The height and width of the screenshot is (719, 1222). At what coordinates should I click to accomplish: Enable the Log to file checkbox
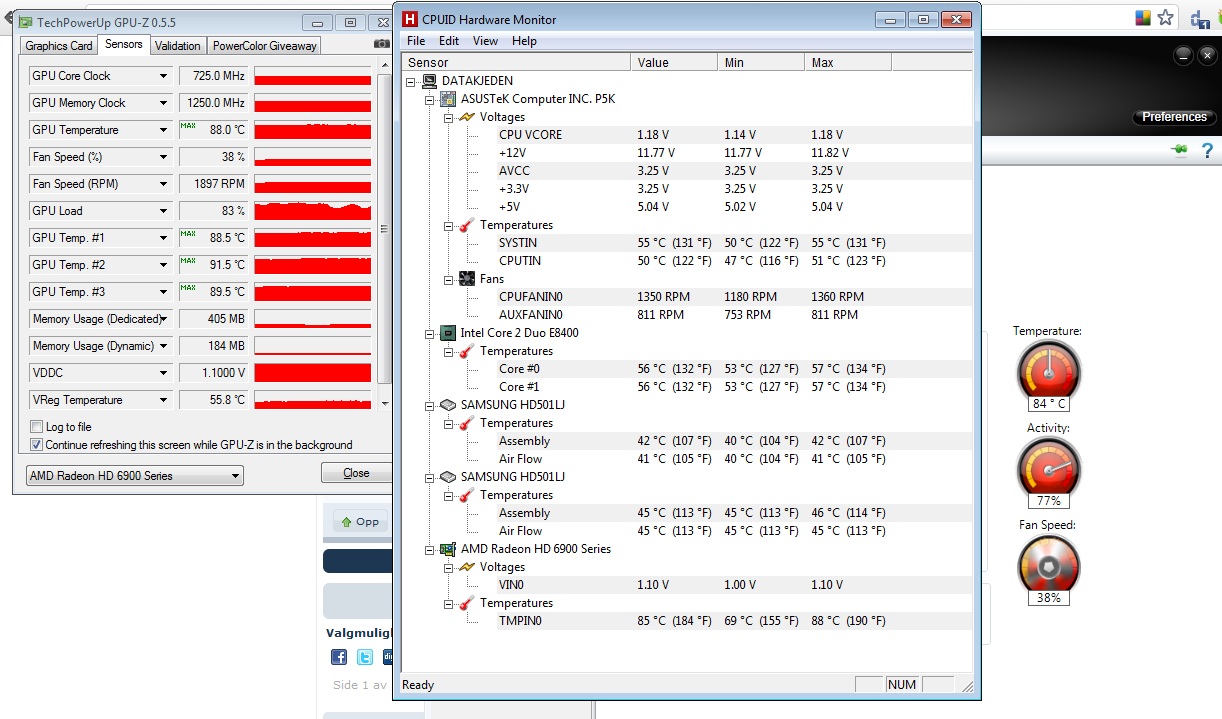tap(37, 427)
